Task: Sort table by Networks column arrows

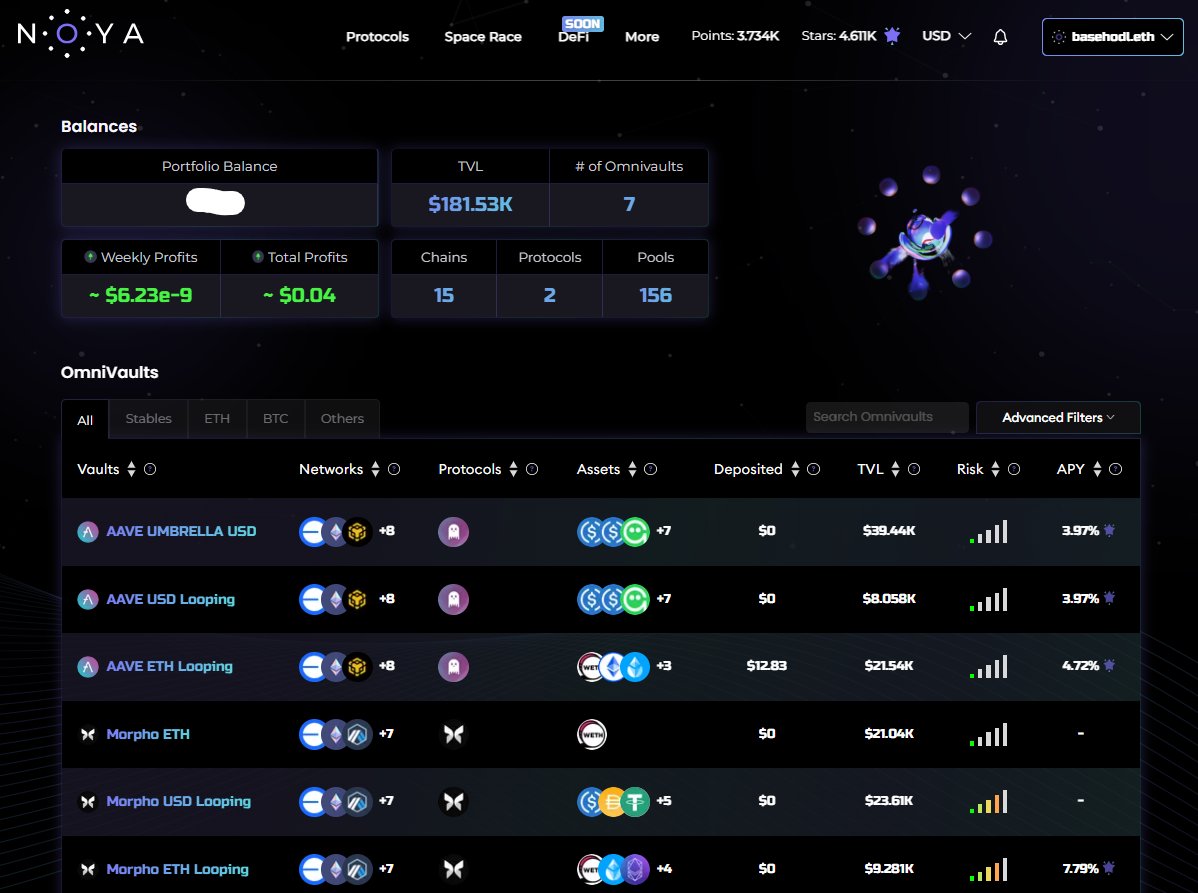Action: click(x=375, y=469)
